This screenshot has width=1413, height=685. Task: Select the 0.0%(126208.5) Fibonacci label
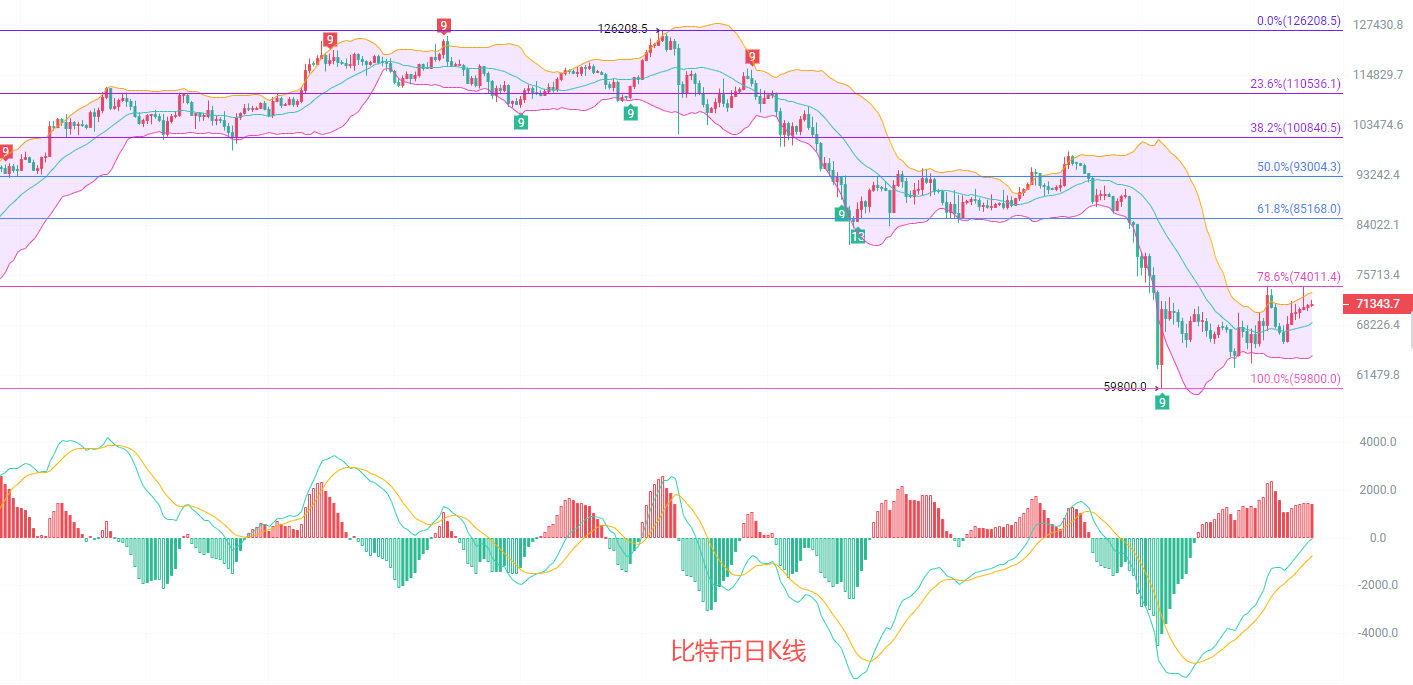pyautogui.click(x=1298, y=20)
